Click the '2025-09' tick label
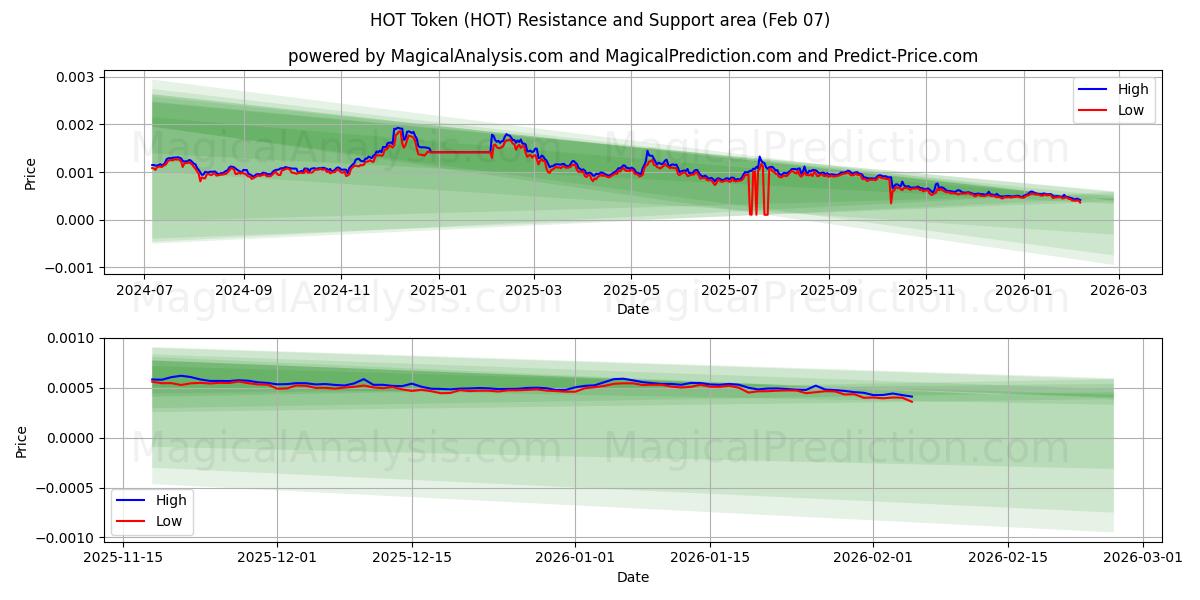 [x=829, y=290]
